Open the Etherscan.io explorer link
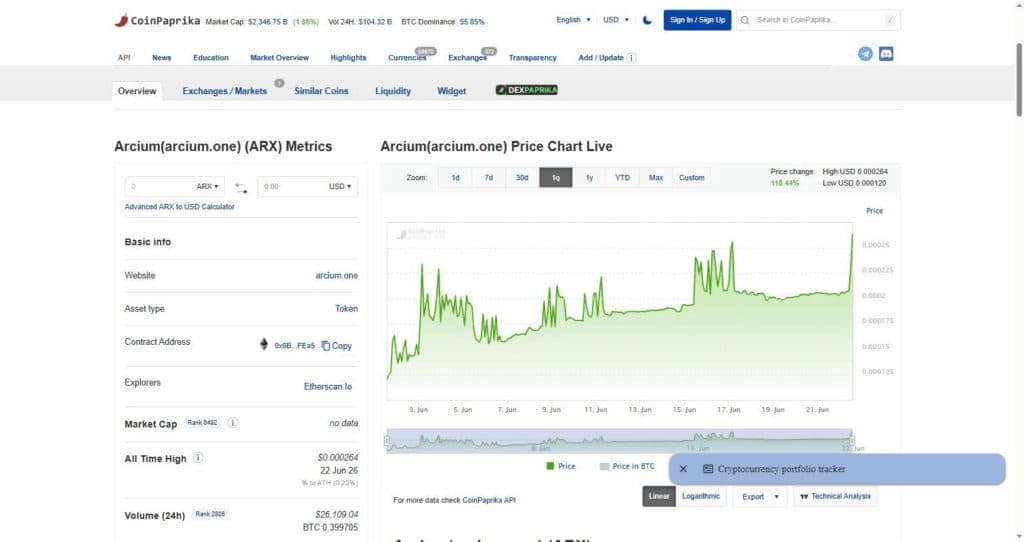1024x542 pixels. click(328, 387)
